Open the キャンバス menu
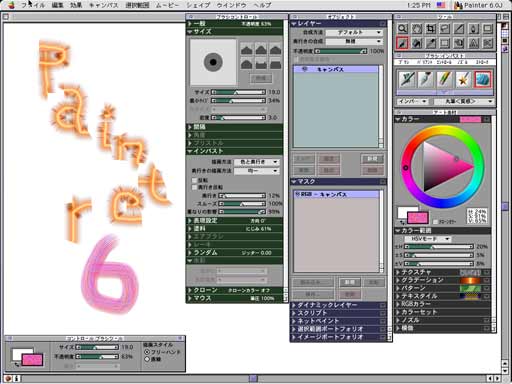This screenshot has height=384, width=512. coord(104,5)
